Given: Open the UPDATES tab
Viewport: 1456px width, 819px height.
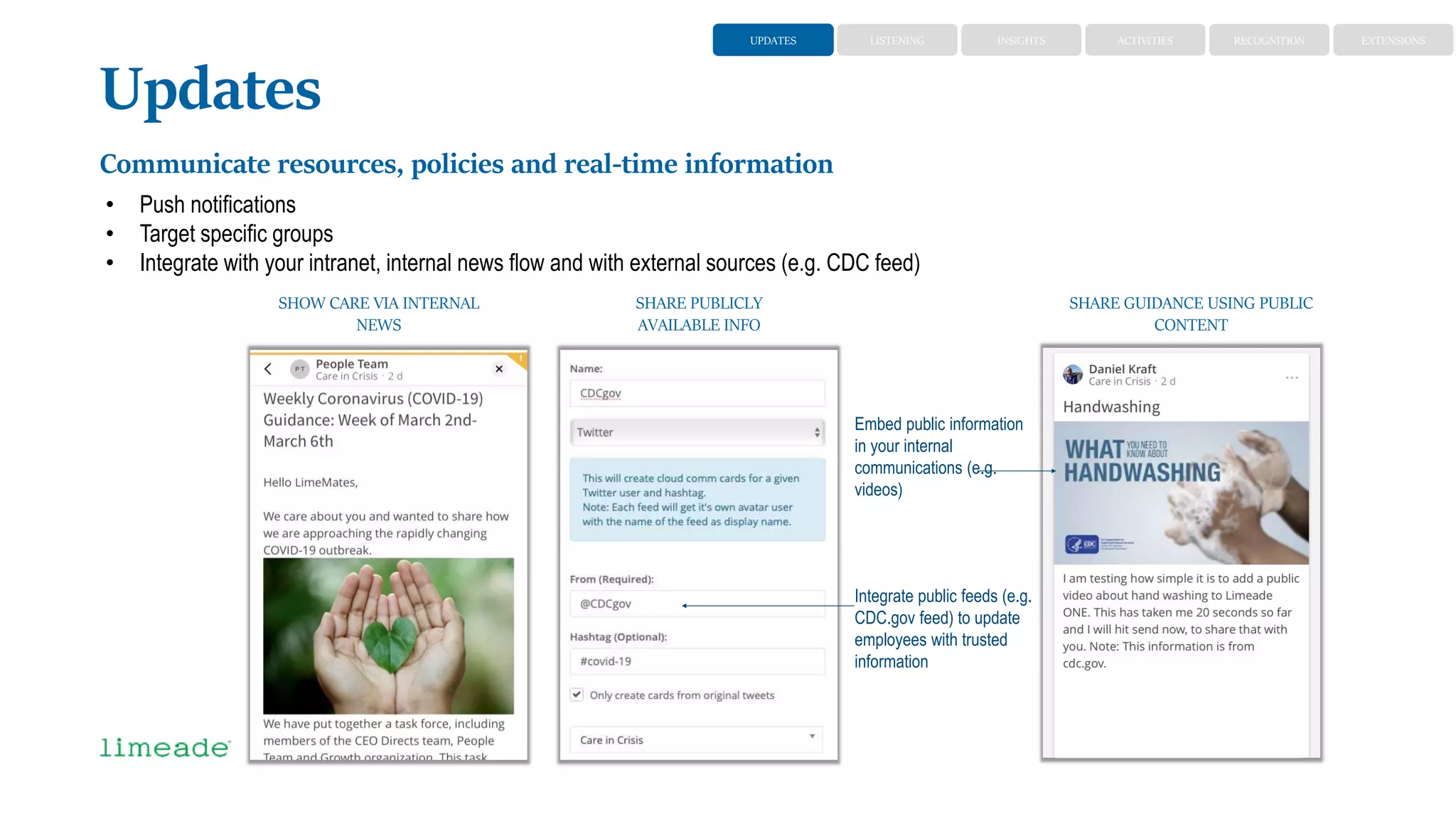Looking at the screenshot, I should [x=773, y=40].
